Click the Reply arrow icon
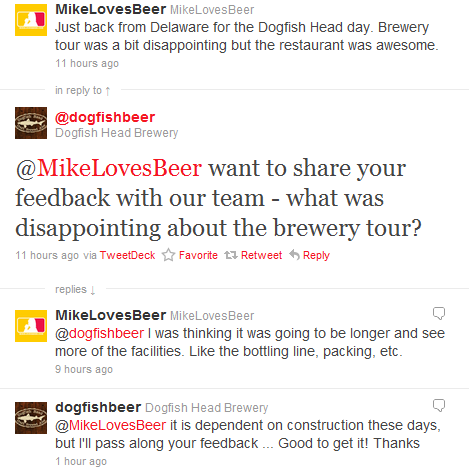This screenshot has height=471, width=469. [294, 255]
